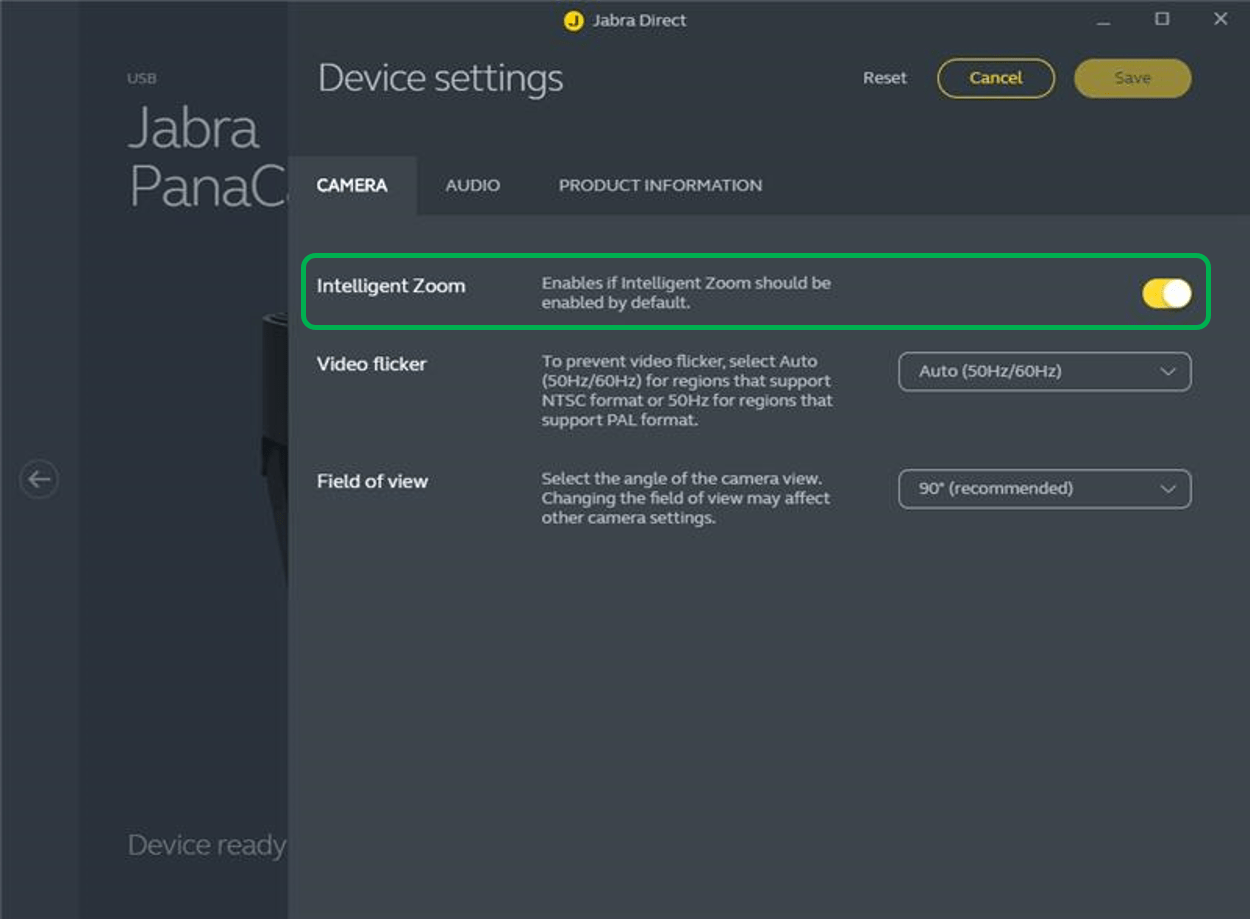Toggle the Intelligent Zoom switch off
This screenshot has height=919, width=1250.
pyautogui.click(x=1167, y=293)
